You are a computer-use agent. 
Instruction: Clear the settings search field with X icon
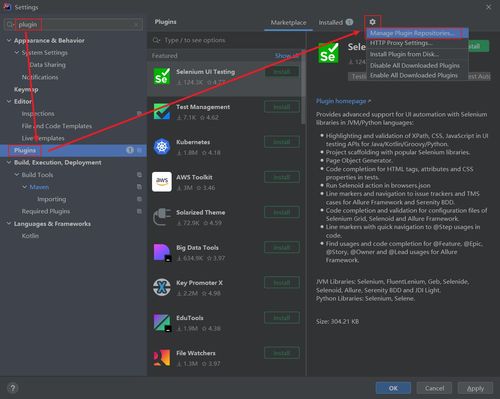(136, 25)
